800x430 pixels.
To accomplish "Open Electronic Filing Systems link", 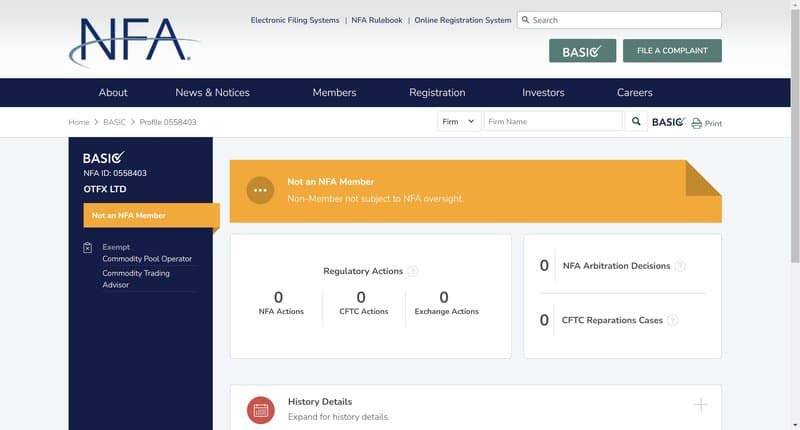I will [x=295, y=20].
